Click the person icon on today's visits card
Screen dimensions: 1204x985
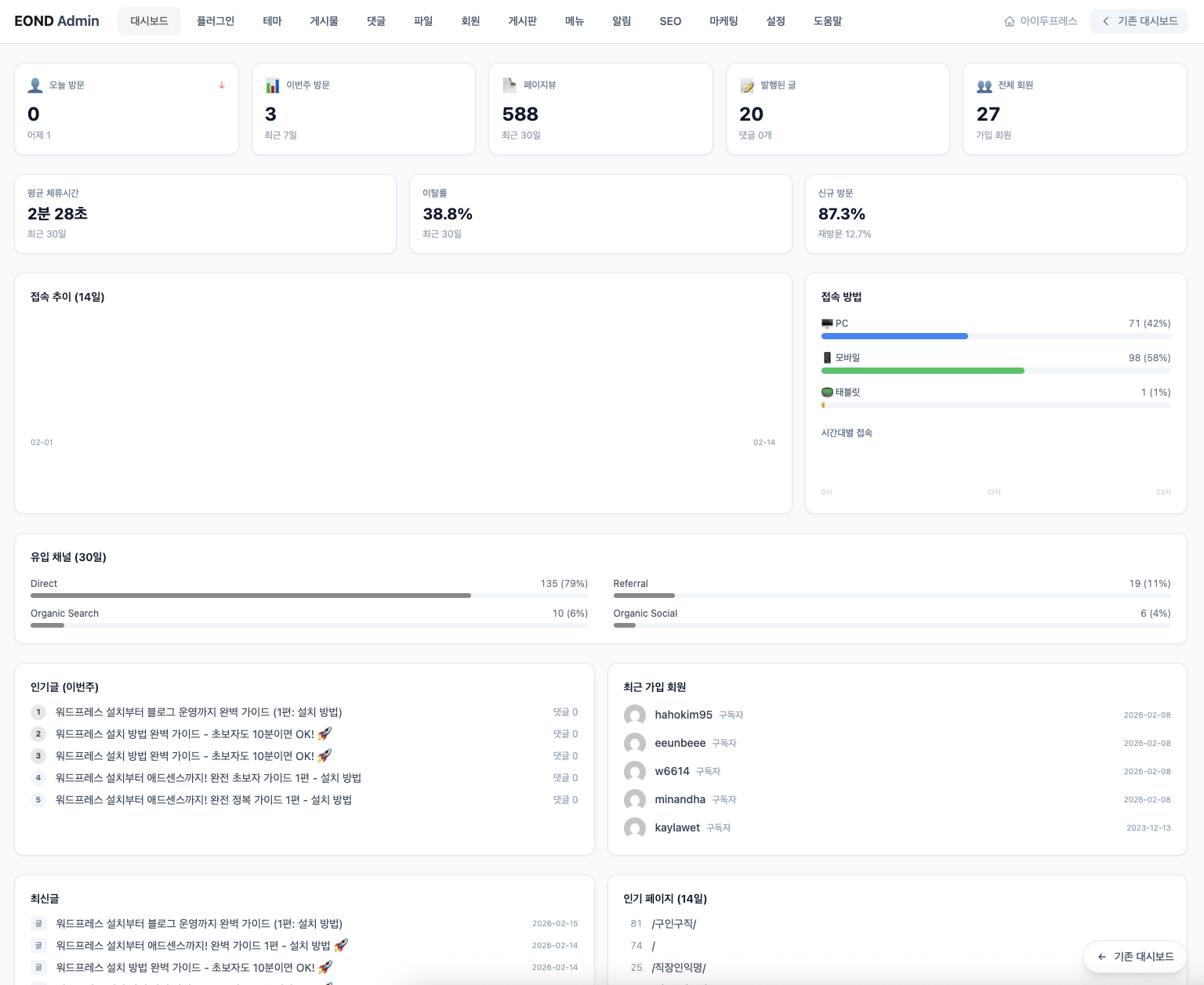click(x=35, y=85)
